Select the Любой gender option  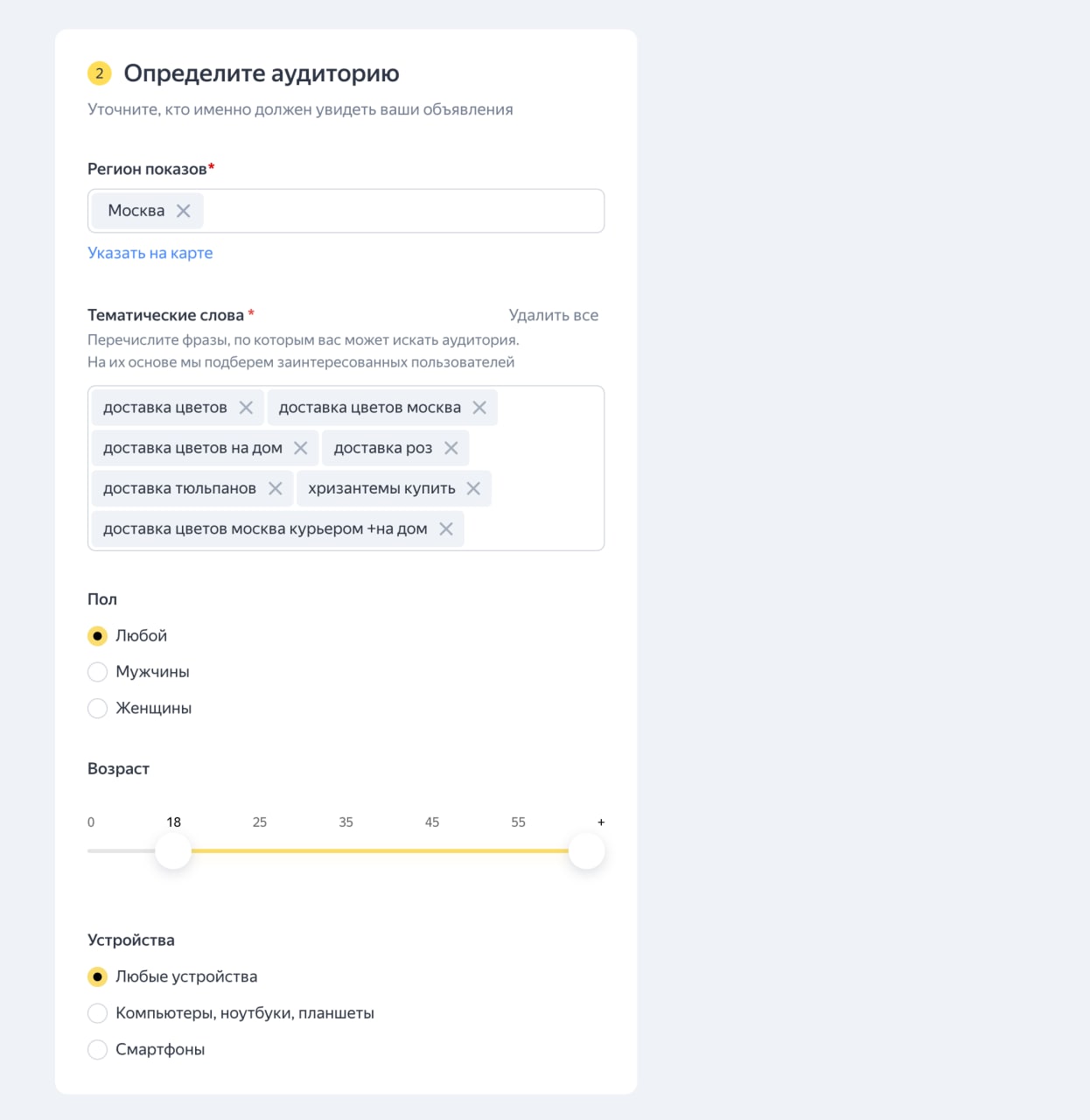[98, 636]
